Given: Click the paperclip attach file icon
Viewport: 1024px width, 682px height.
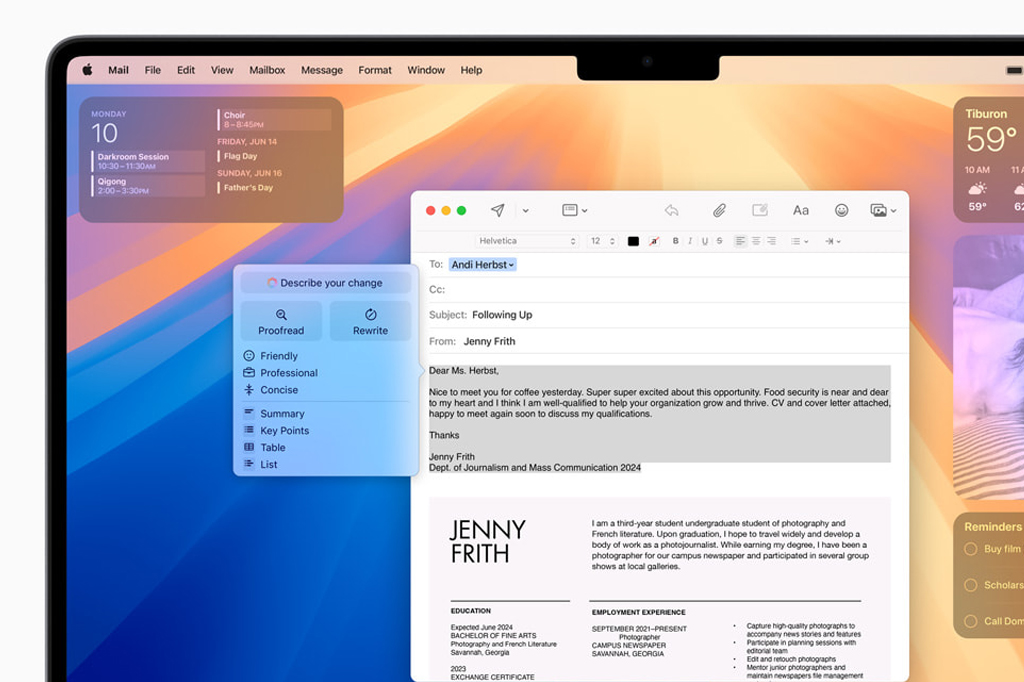Looking at the screenshot, I should (718, 210).
